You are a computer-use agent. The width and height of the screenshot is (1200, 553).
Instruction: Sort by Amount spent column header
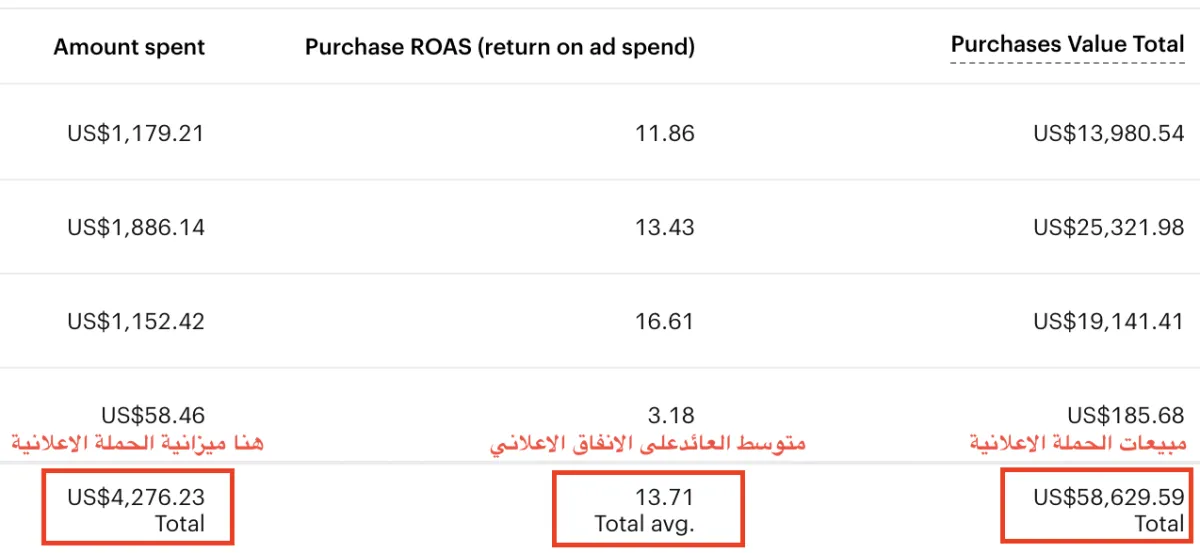pos(129,47)
